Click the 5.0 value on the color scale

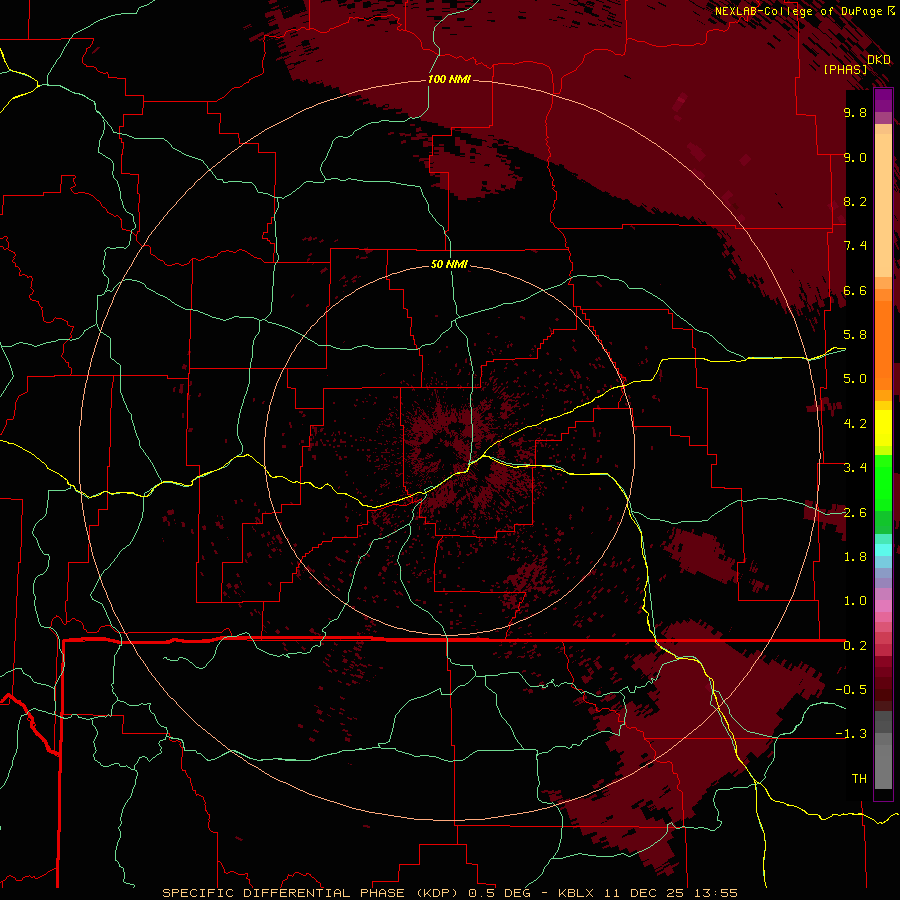pos(855,379)
